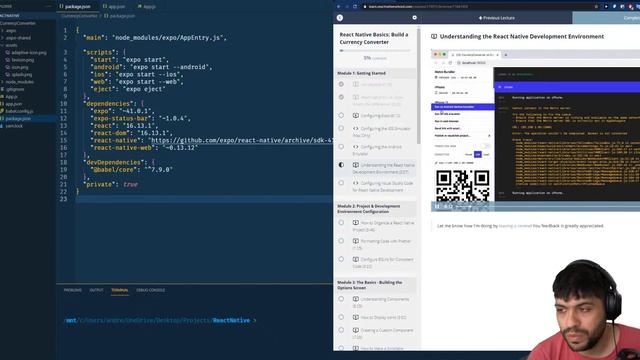Select package.json in the file explorer
This screenshot has height=360, width=640.
click(18, 118)
